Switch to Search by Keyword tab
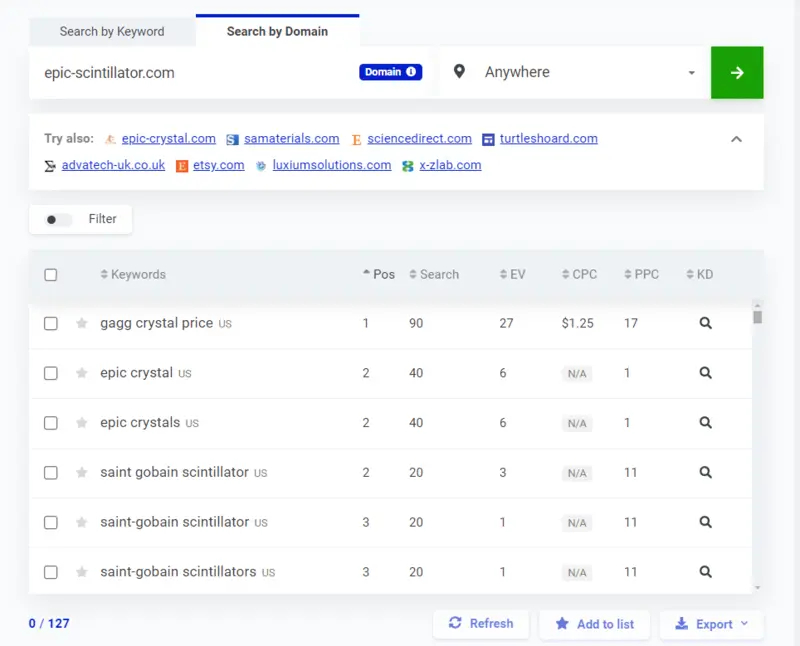The image size is (800, 646). [x=112, y=32]
